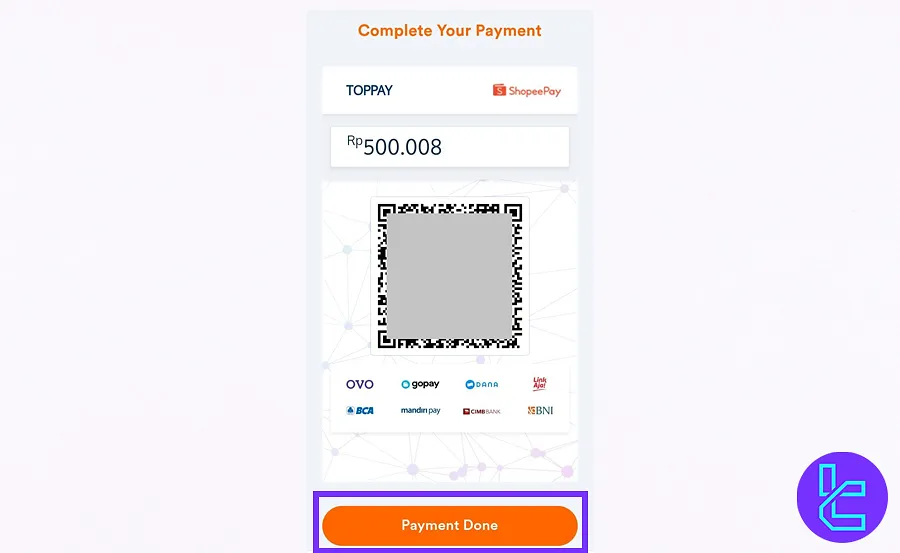The width and height of the screenshot is (900, 553).
Task: Click the QR code's top-left corner square
Action: point(384,211)
